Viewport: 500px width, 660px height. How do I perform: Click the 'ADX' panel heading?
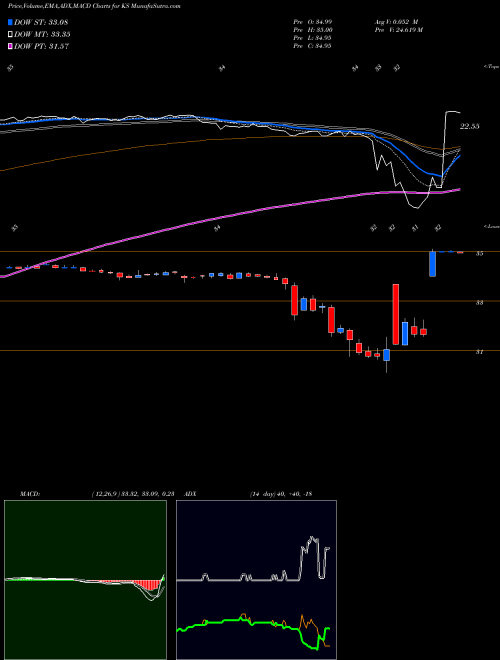point(190,494)
